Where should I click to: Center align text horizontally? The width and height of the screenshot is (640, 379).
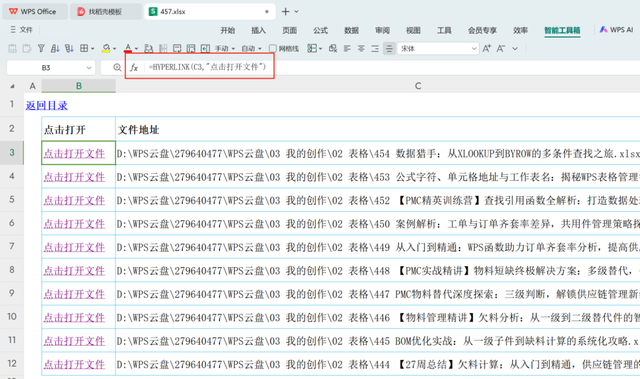point(361,49)
